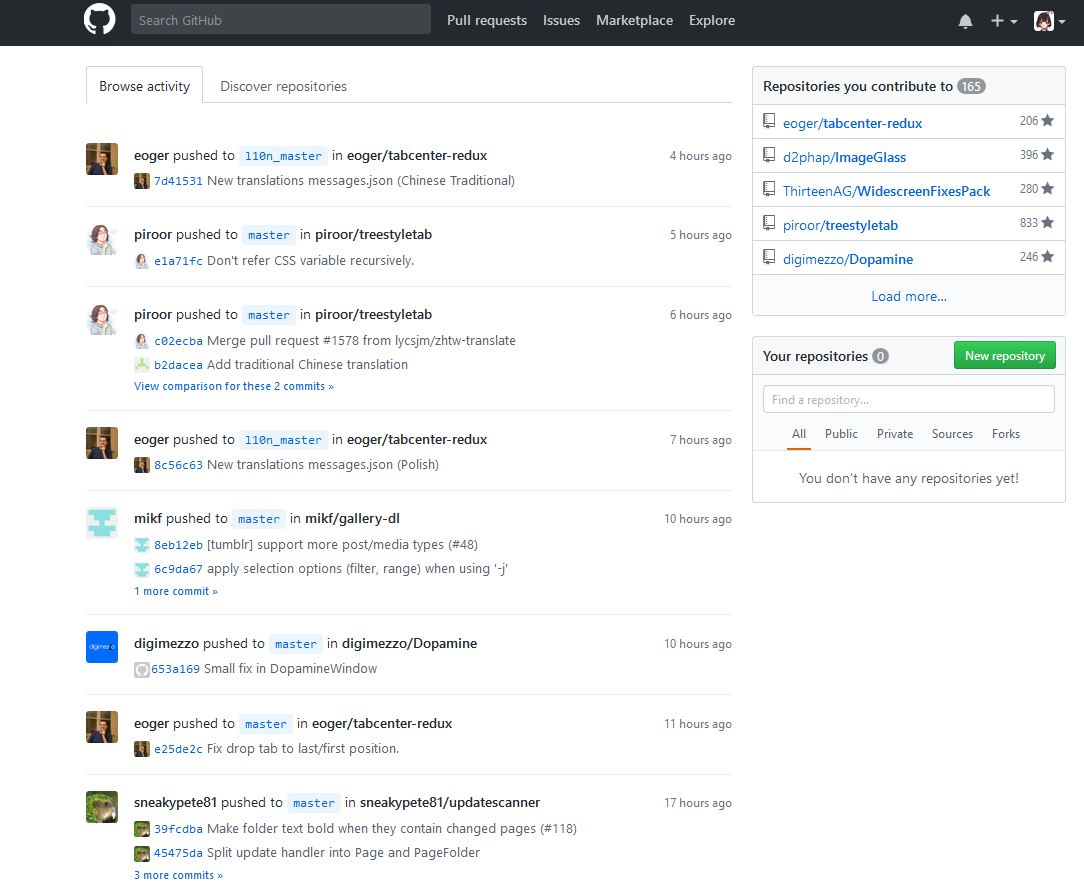
Task: Open 'View comparison for these 2 commits'
Action: point(233,385)
